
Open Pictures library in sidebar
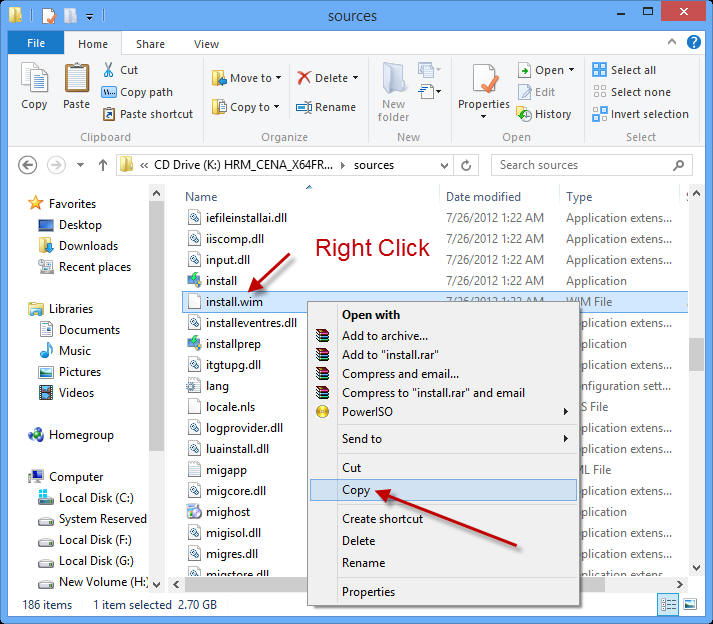tap(70, 372)
